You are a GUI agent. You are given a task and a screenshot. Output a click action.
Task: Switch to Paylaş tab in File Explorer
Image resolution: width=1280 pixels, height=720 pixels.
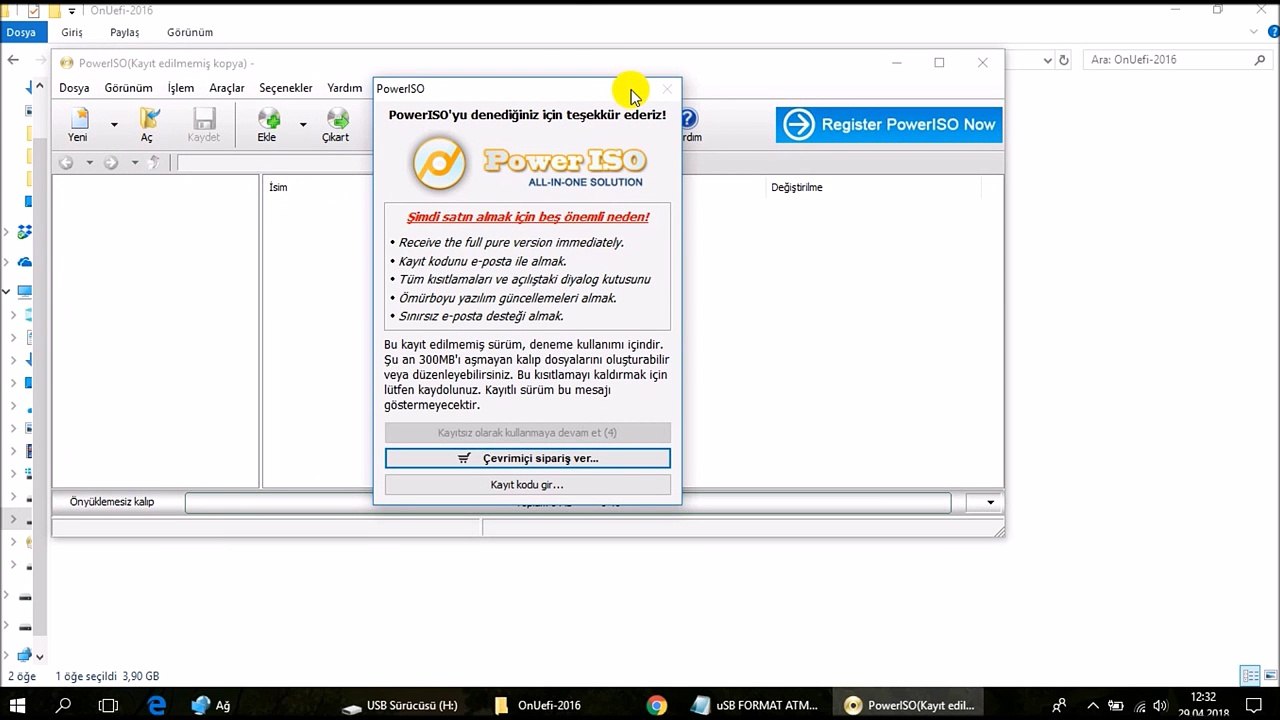[x=125, y=32]
